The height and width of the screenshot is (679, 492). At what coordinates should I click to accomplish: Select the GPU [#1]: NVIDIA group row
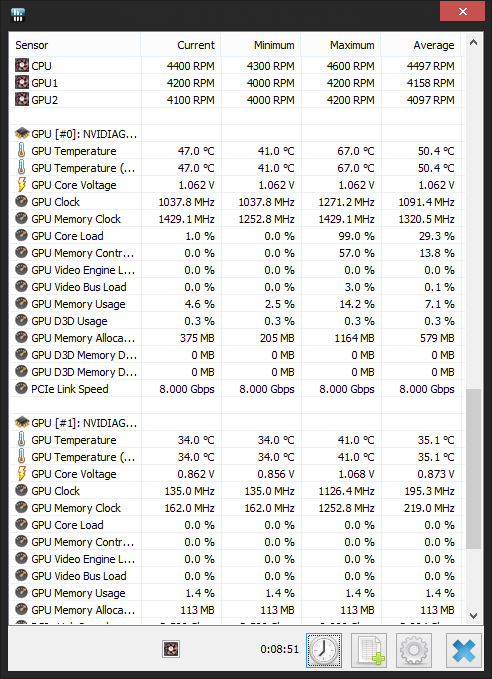point(236,423)
